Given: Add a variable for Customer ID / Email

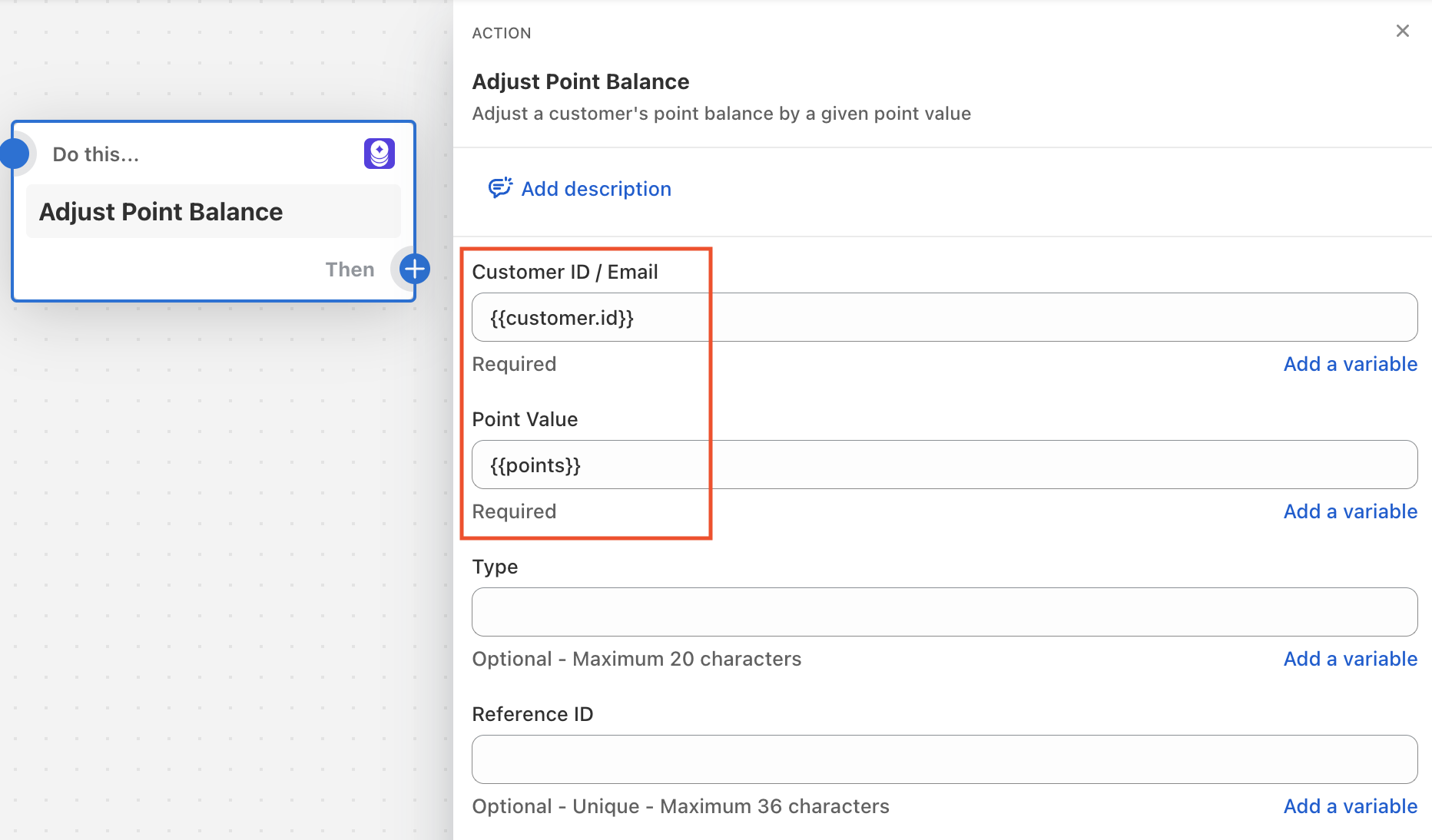Looking at the screenshot, I should (1351, 364).
